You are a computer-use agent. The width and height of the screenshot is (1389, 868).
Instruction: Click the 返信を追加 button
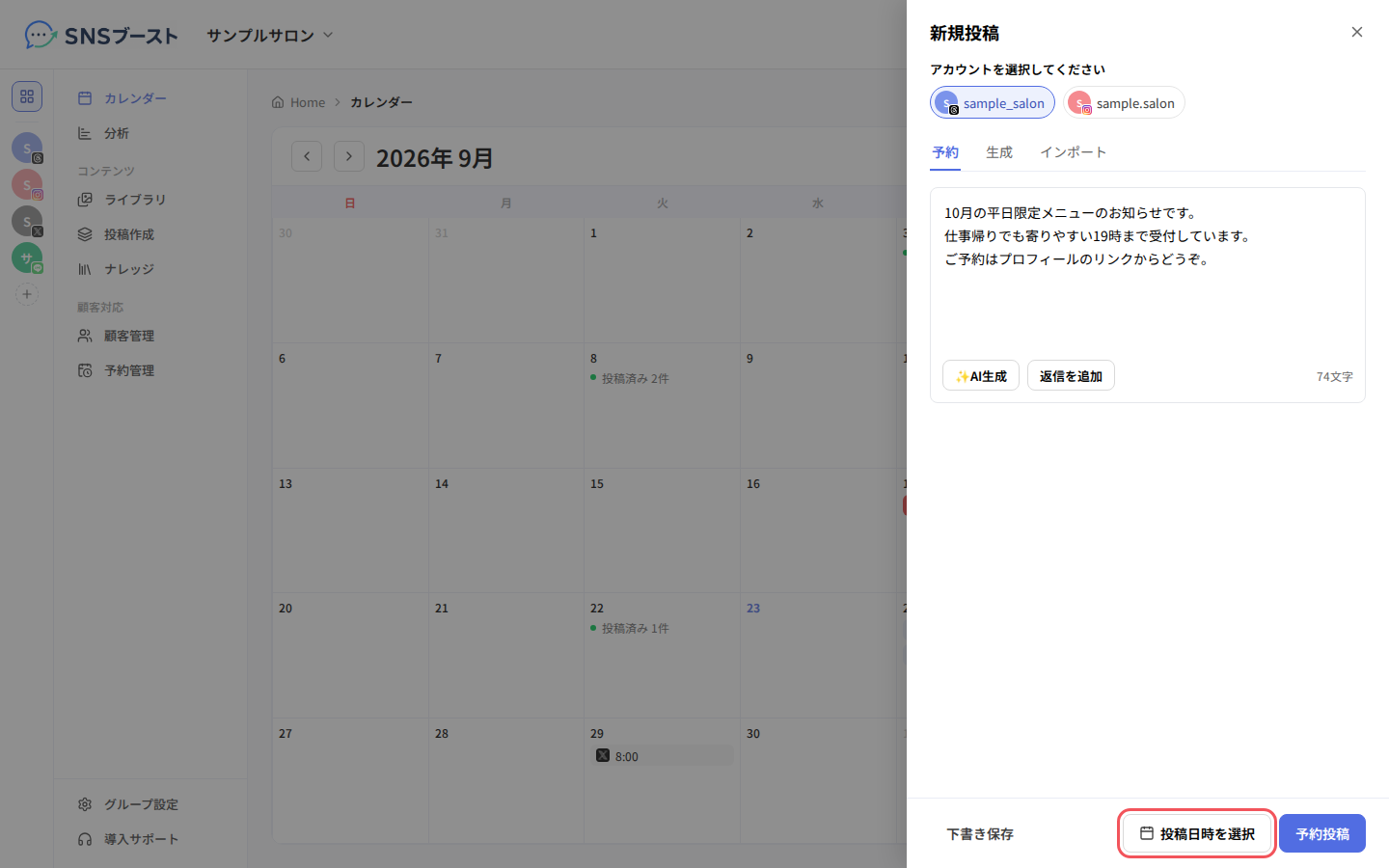[x=1071, y=376]
